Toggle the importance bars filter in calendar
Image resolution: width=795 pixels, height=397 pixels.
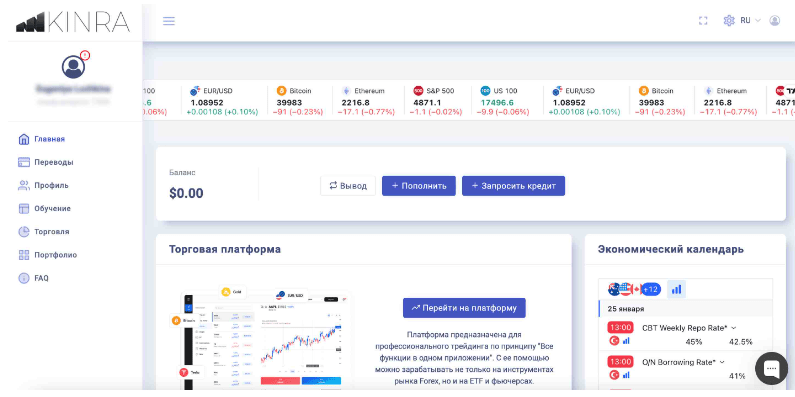coord(676,290)
